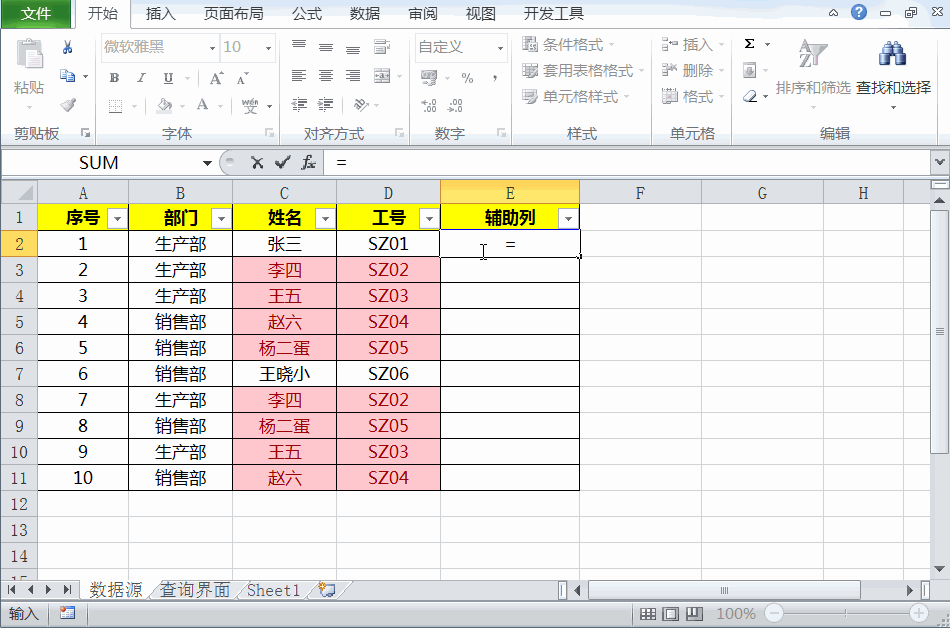Open filter dropdown for 工号
Viewport: 950px width, 628px height.
[x=430, y=218]
